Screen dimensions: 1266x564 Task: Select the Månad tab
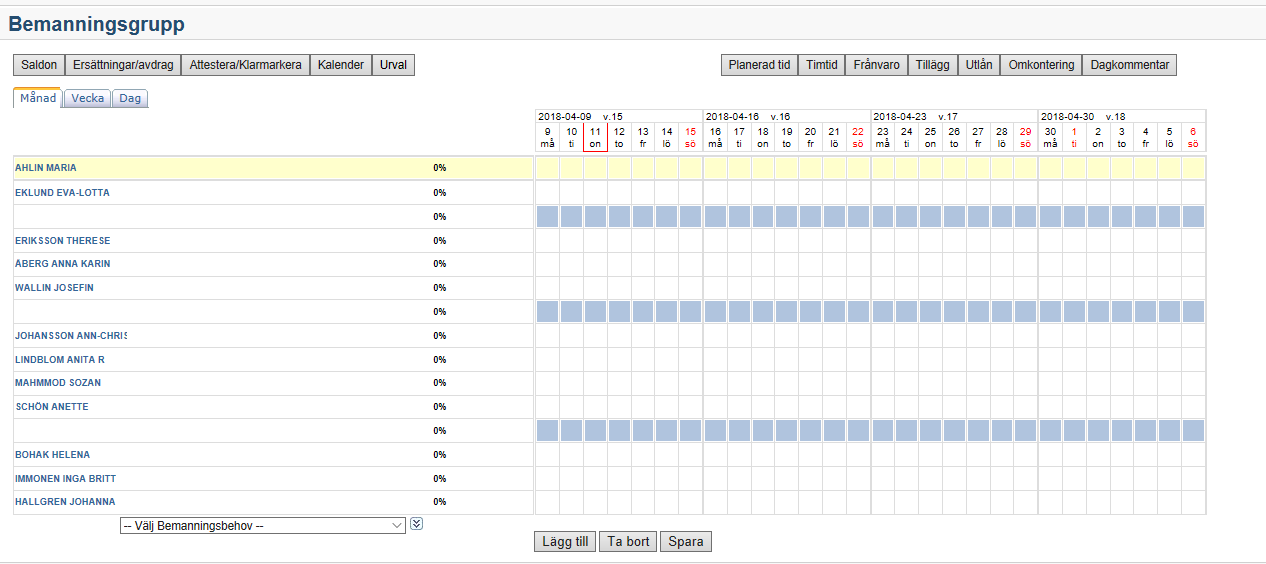point(38,98)
